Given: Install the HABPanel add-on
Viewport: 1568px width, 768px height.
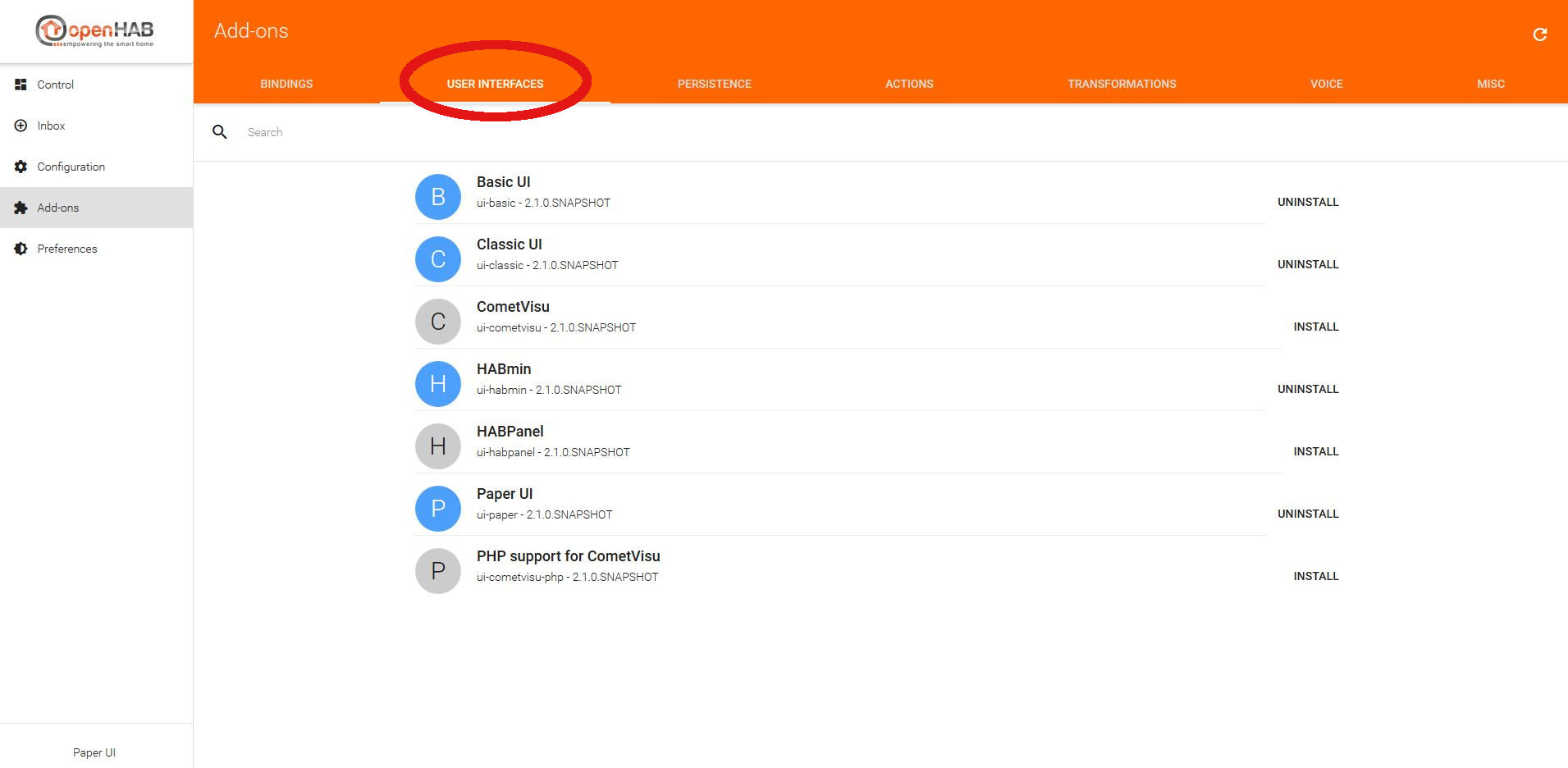Looking at the screenshot, I should [1316, 451].
